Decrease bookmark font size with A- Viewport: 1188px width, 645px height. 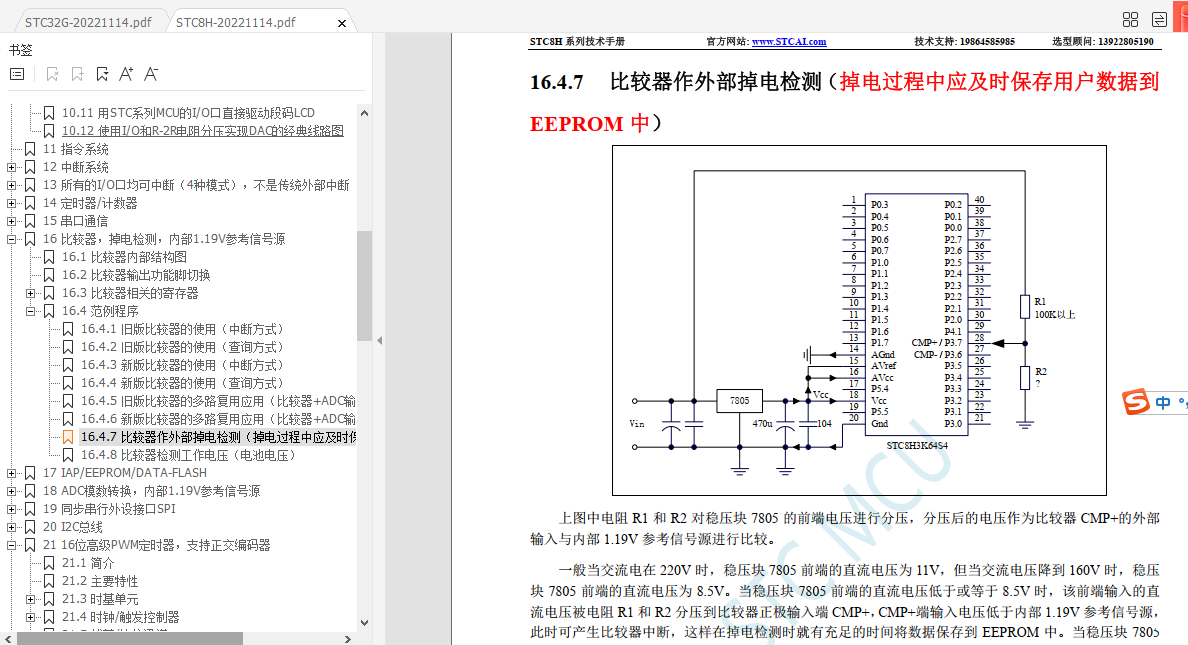click(x=152, y=74)
